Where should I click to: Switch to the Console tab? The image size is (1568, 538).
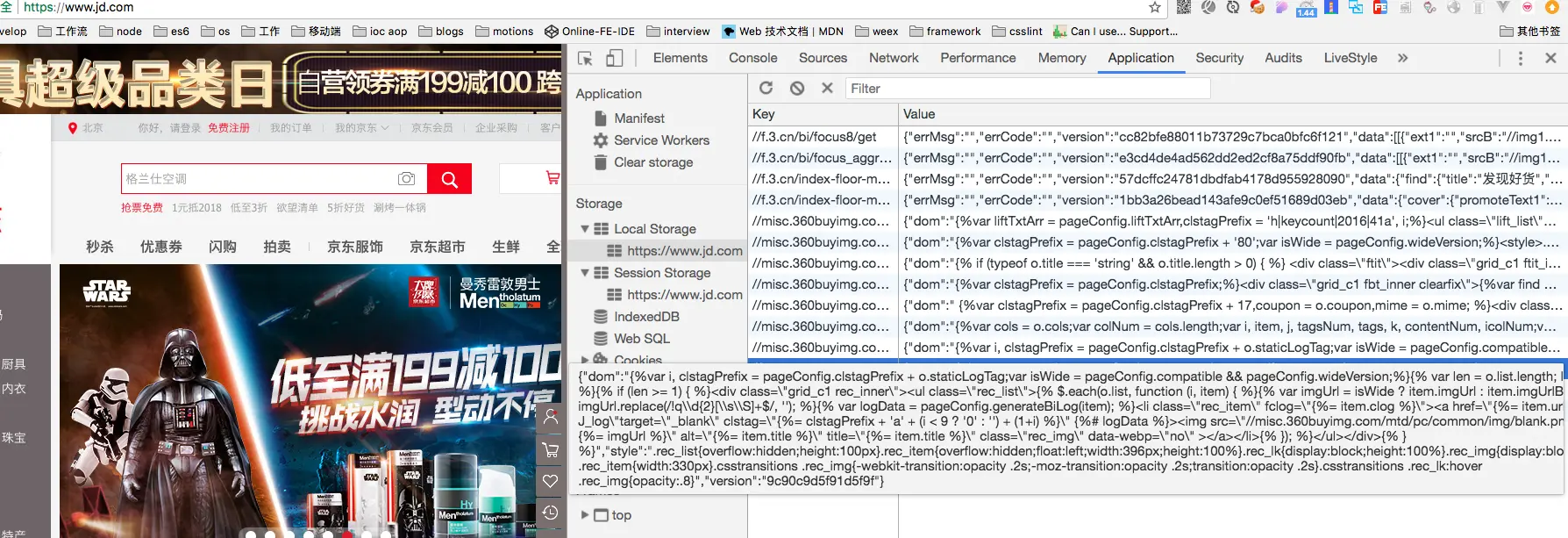pyautogui.click(x=752, y=58)
